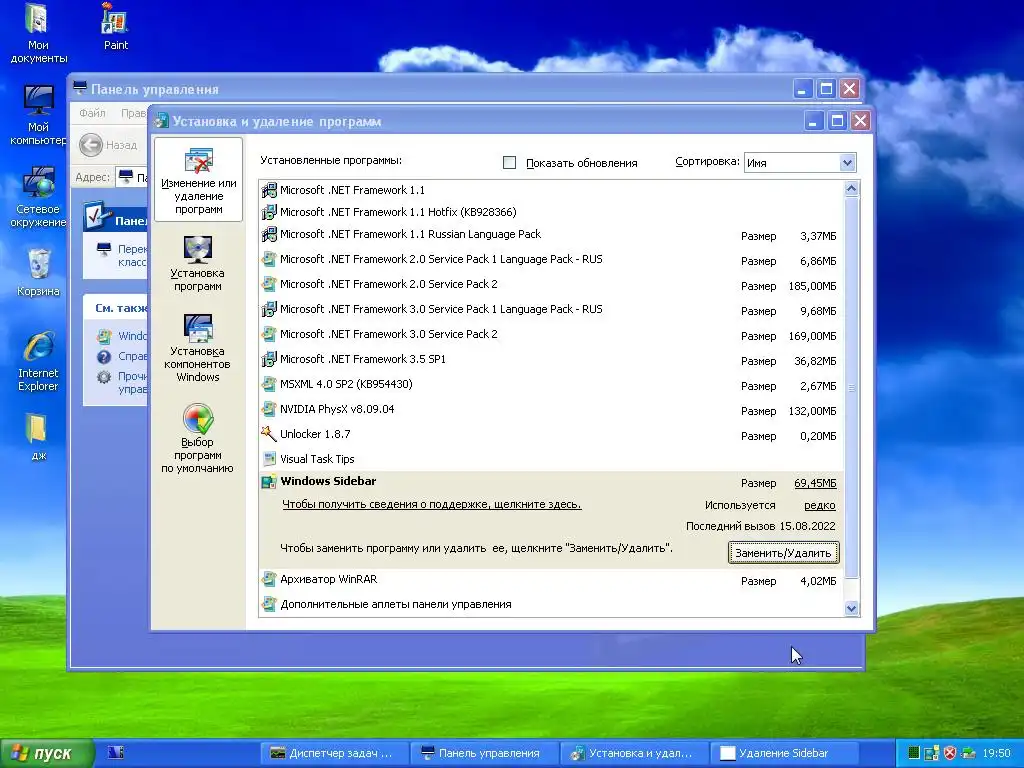Image resolution: width=1024 pixels, height=768 pixels.
Task: Click the Windows Sidebar program icon
Action: [268, 482]
